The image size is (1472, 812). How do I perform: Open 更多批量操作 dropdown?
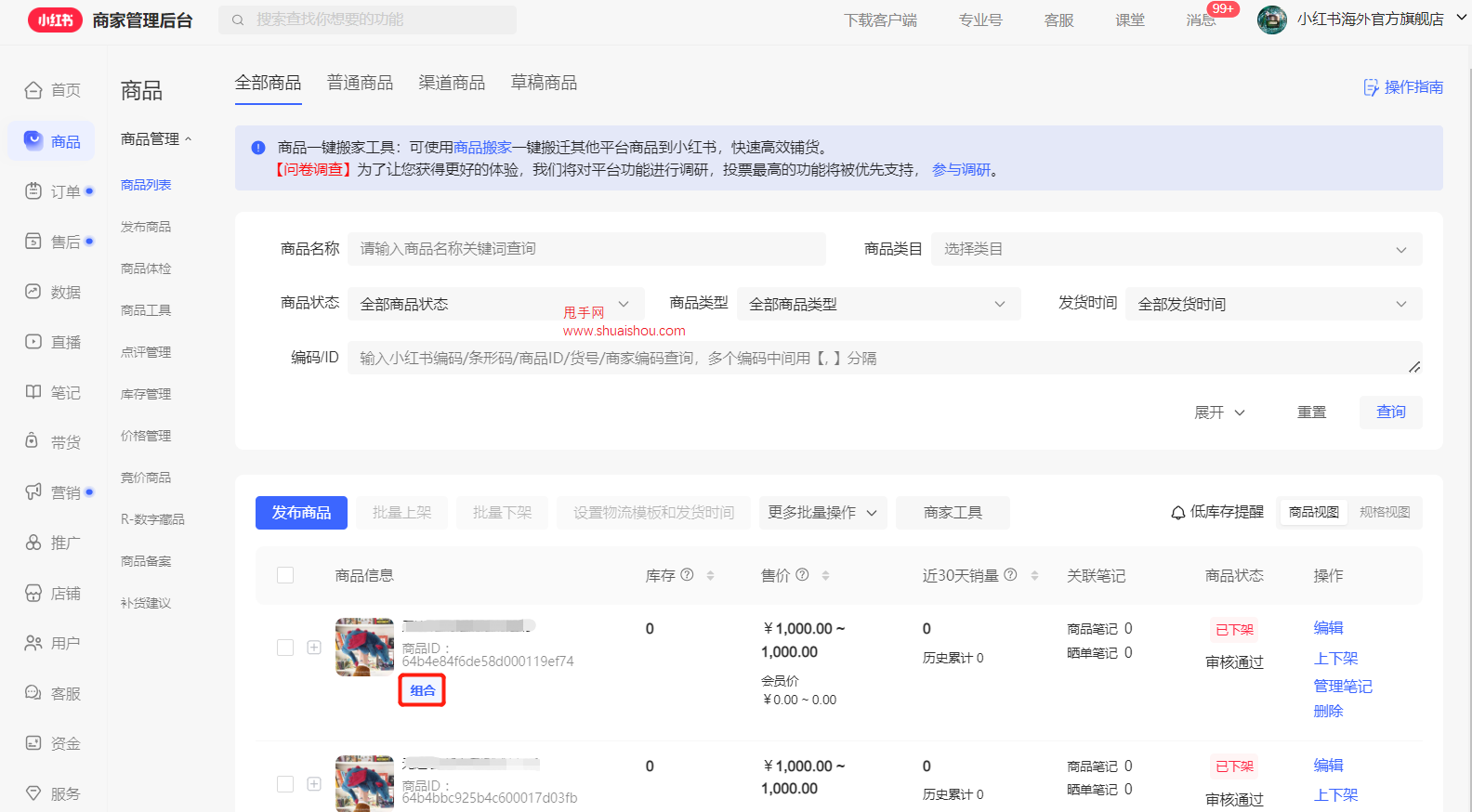click(822, 513)
